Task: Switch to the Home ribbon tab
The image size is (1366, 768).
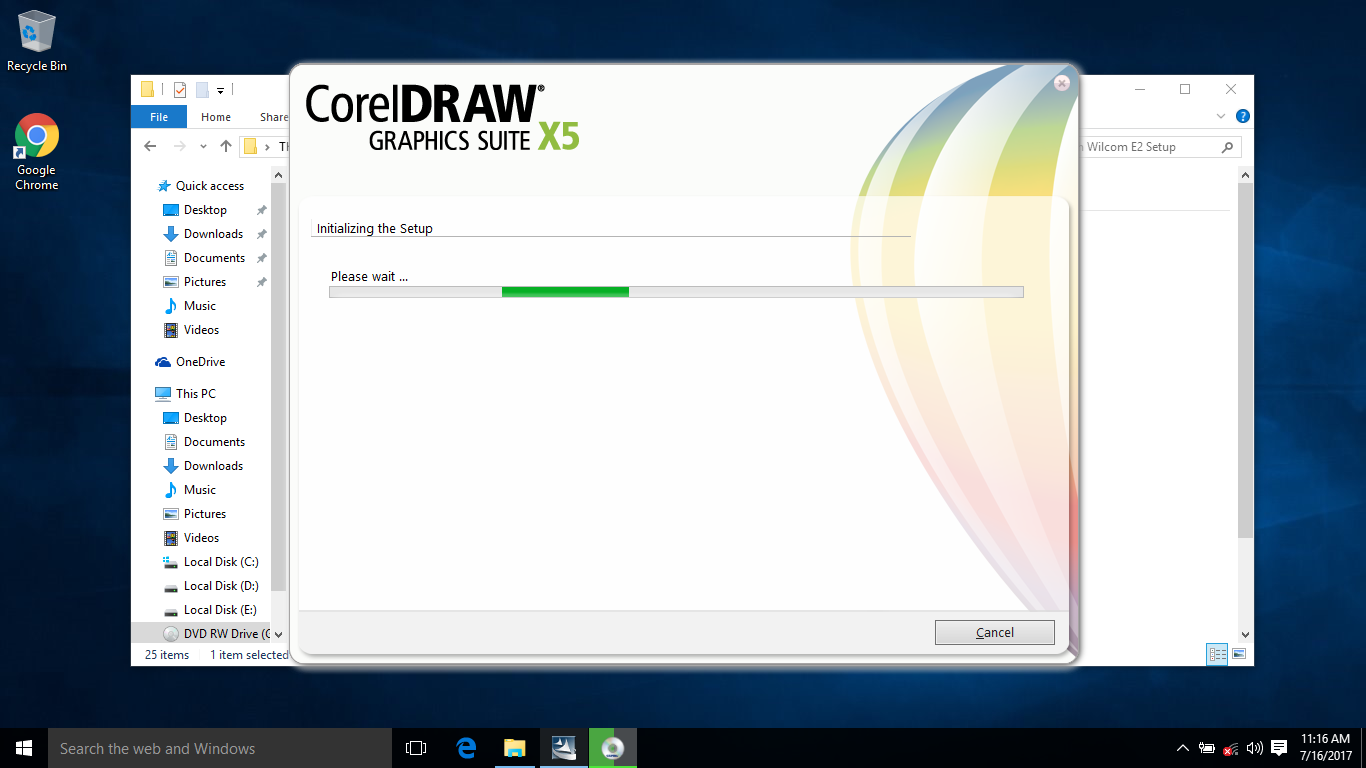Action: [216, 117]
